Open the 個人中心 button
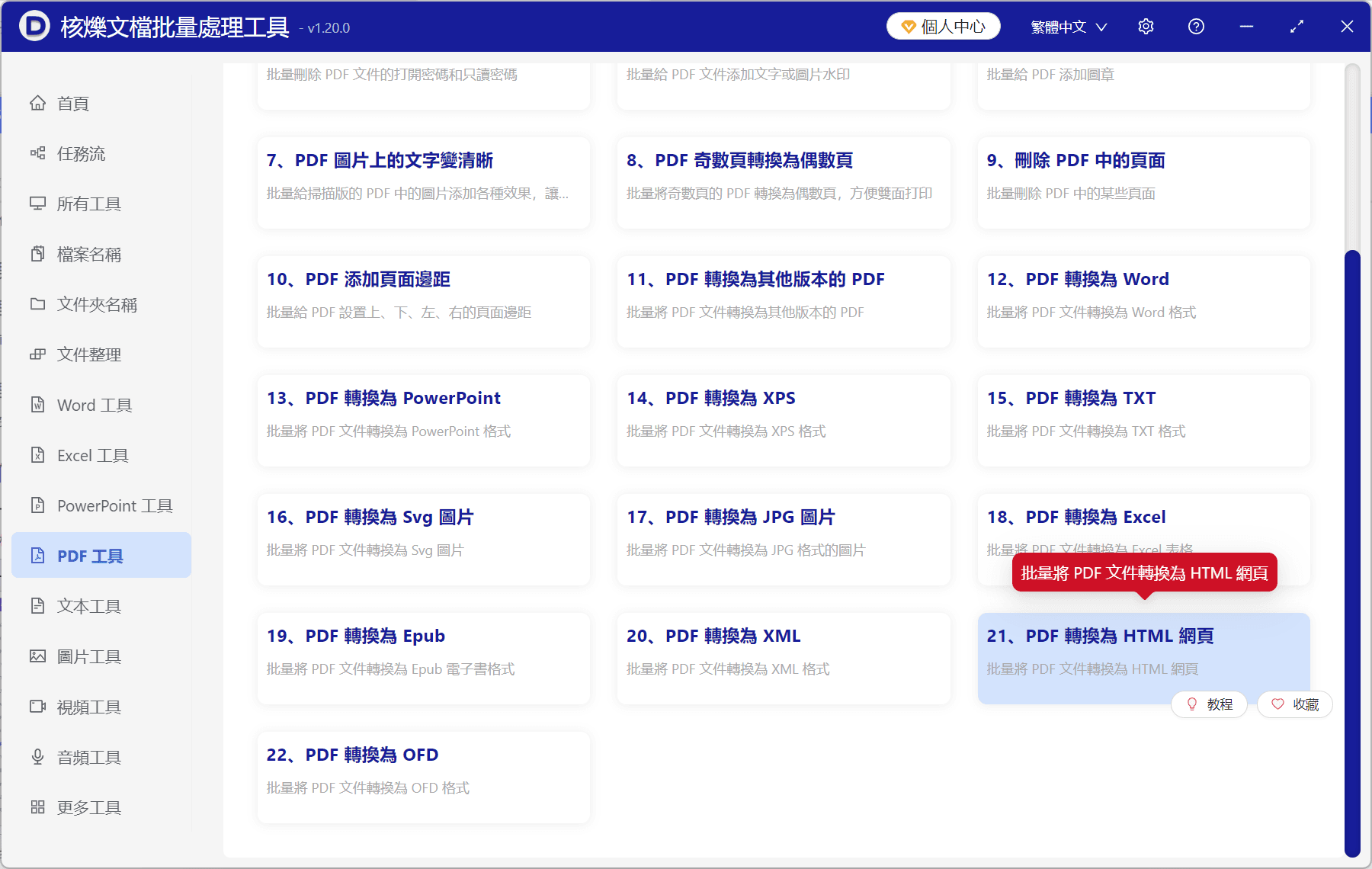This screenshot has width=1372, height=869. tap(943, 25)
